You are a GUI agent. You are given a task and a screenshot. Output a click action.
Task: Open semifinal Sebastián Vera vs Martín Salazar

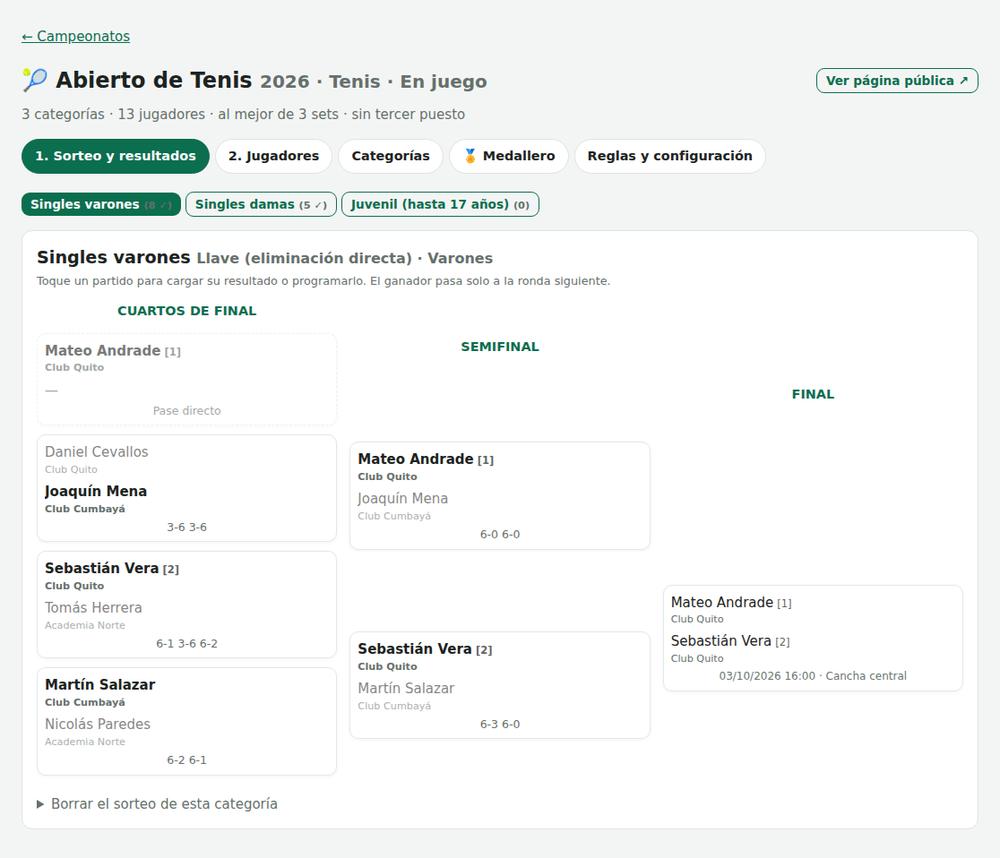click(500, 685)
